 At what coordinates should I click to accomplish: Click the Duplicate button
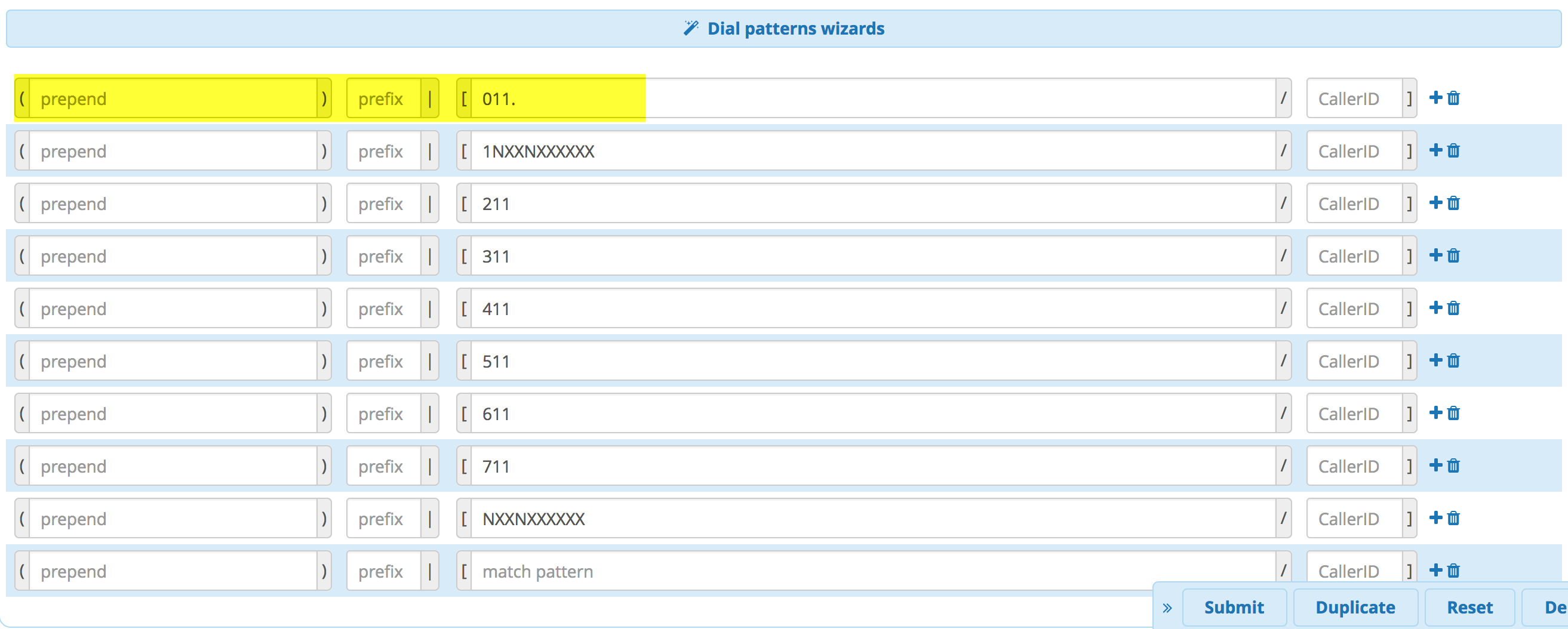1355,607
